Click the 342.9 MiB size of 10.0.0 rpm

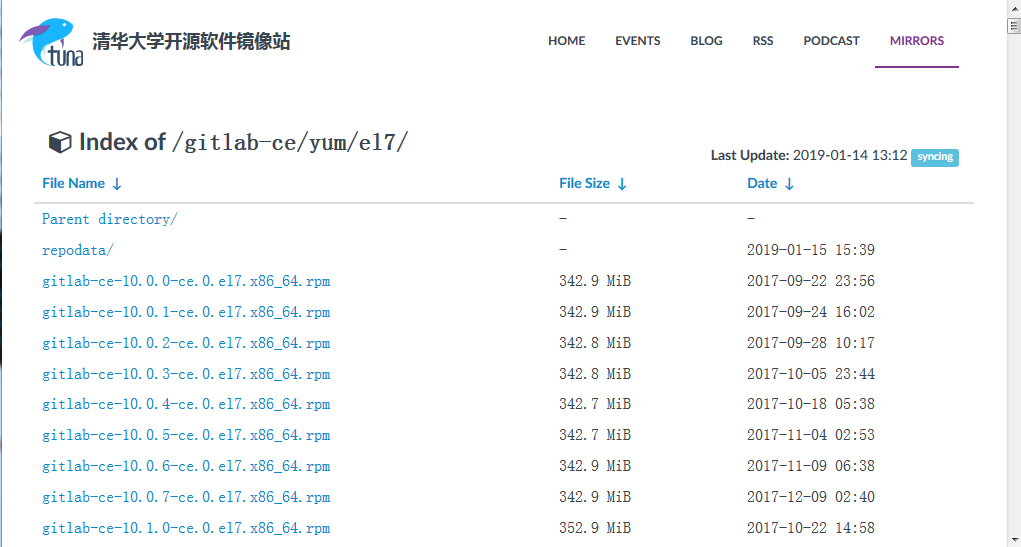[x=594, y=281]
